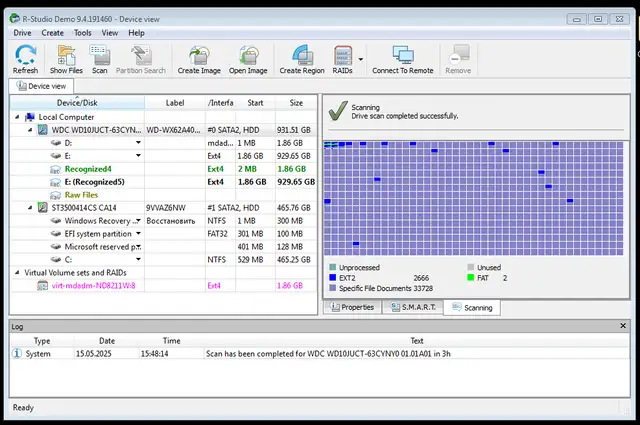The width and height of the screenshot is (640, 425).
Task: Open the dropdown arrow on the E: row
Action: point(138,156)
